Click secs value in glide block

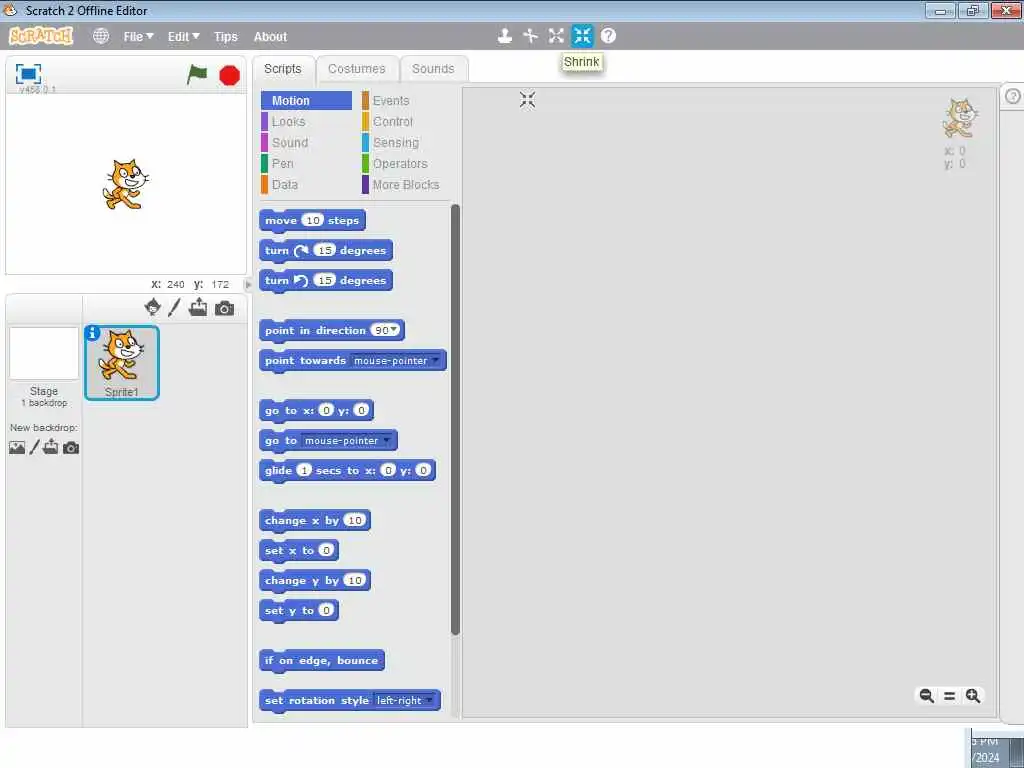304,470
